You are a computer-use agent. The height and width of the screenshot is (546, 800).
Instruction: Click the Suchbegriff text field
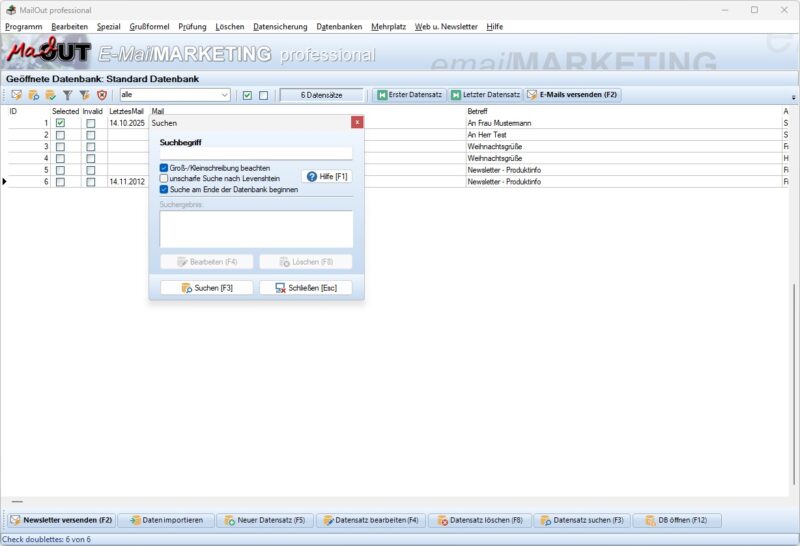[256, 154]
